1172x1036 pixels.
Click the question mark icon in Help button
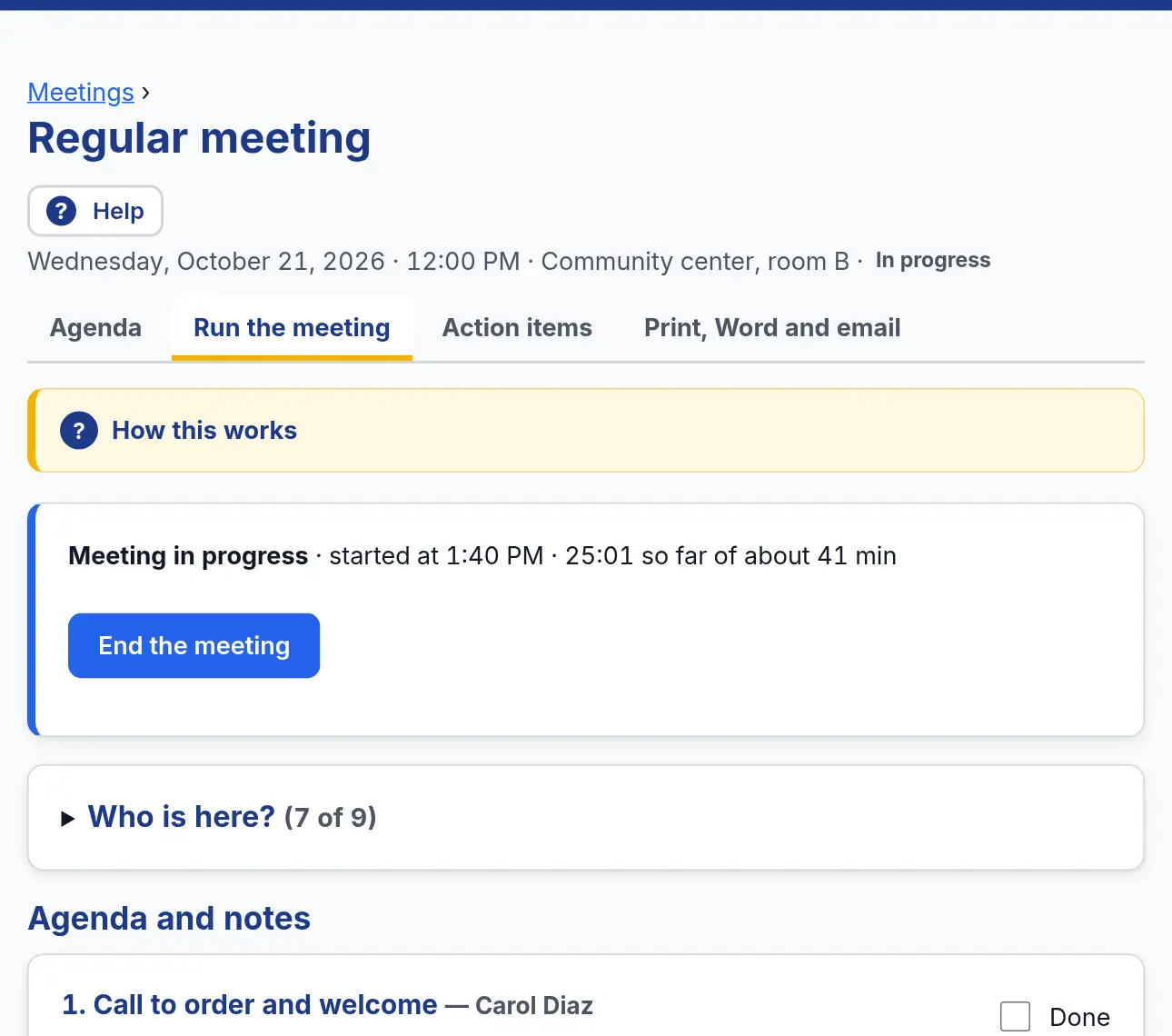(x=61, y=211)
